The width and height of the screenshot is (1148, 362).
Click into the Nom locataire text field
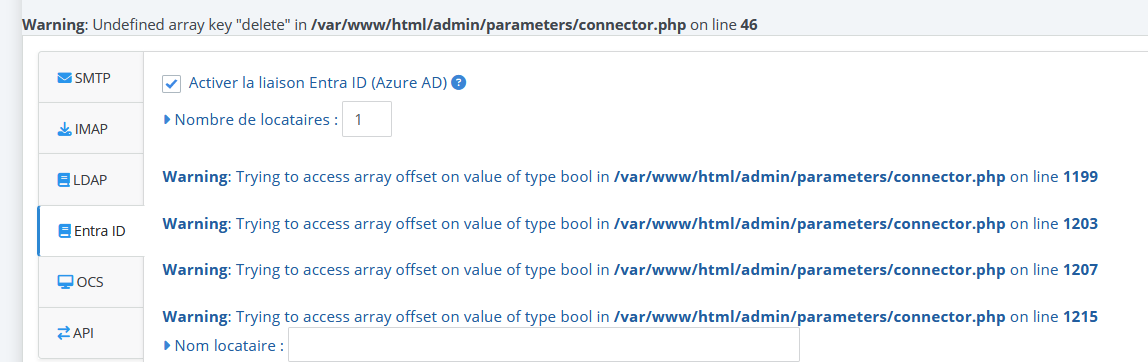click(x=543, y=344)
